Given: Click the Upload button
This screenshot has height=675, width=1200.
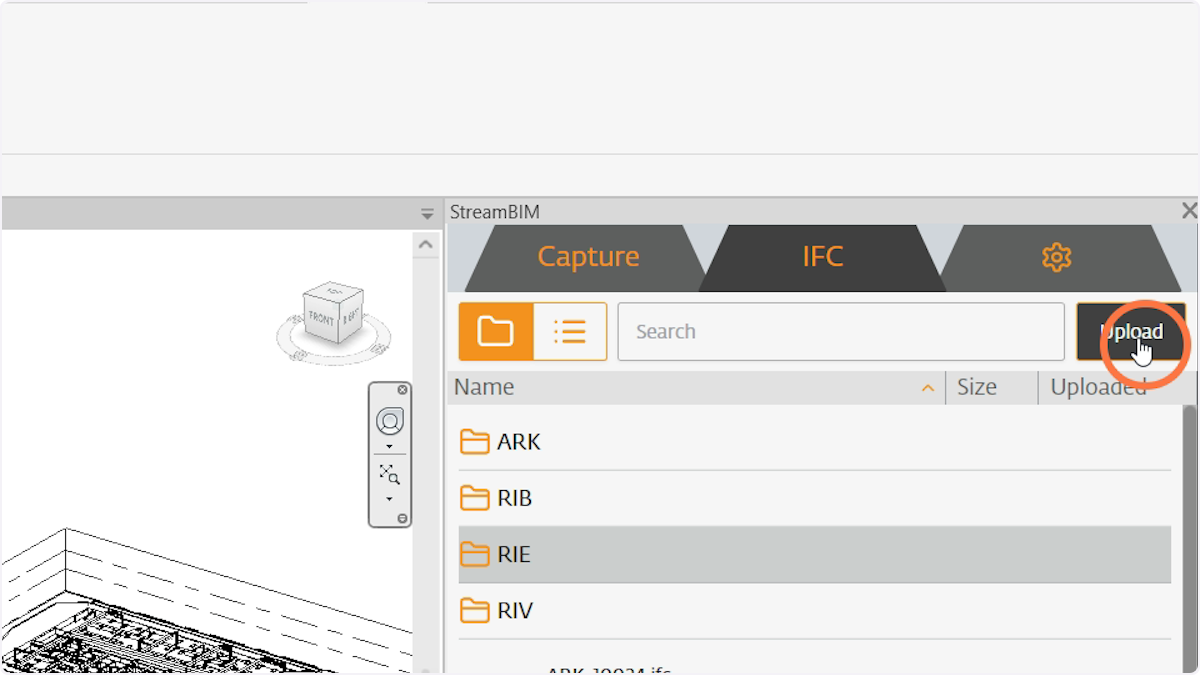Looking at the screenshot, I should click(1131, 331).
